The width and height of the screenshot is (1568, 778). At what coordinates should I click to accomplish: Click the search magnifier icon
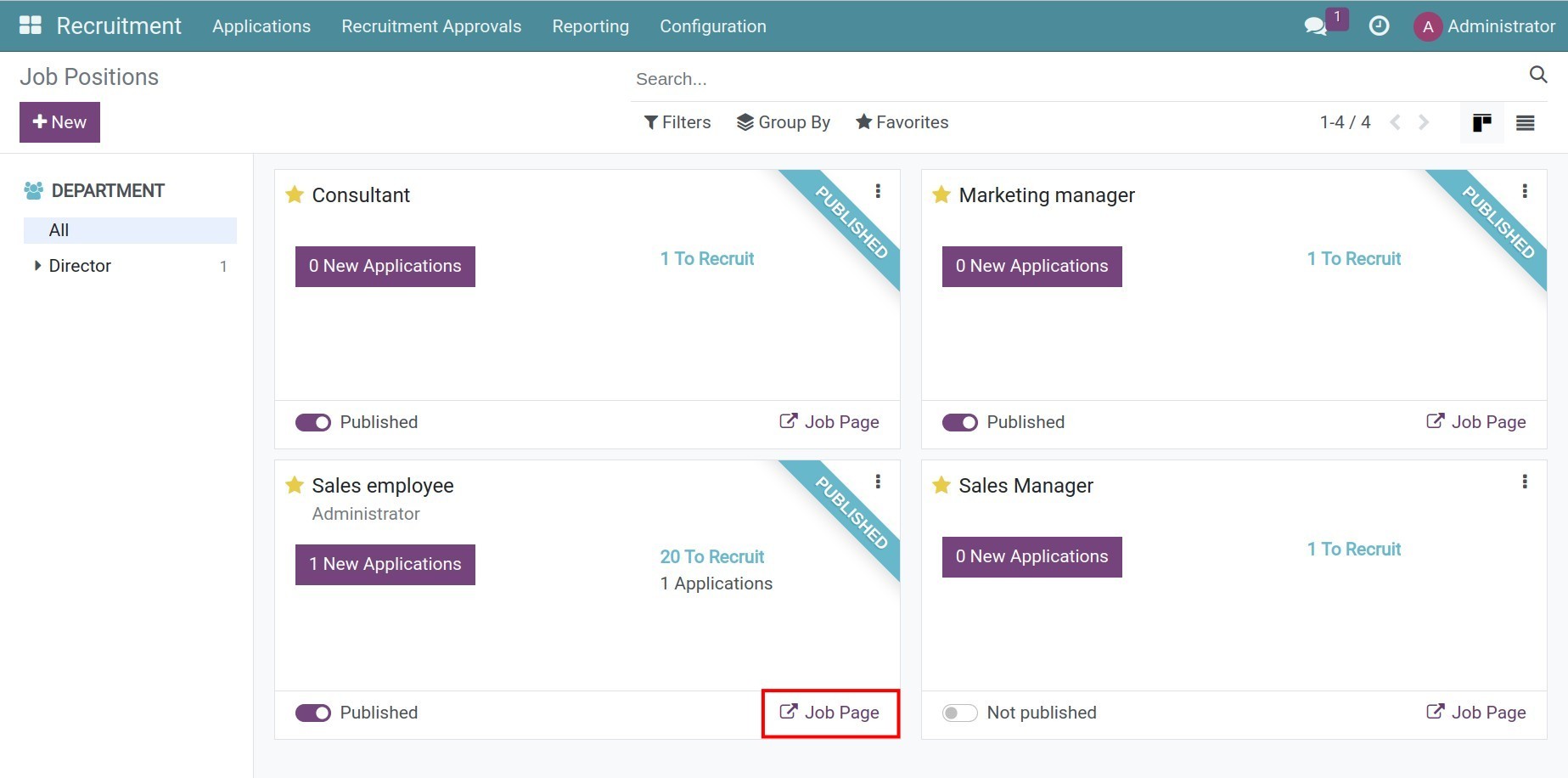[1537, 75]
